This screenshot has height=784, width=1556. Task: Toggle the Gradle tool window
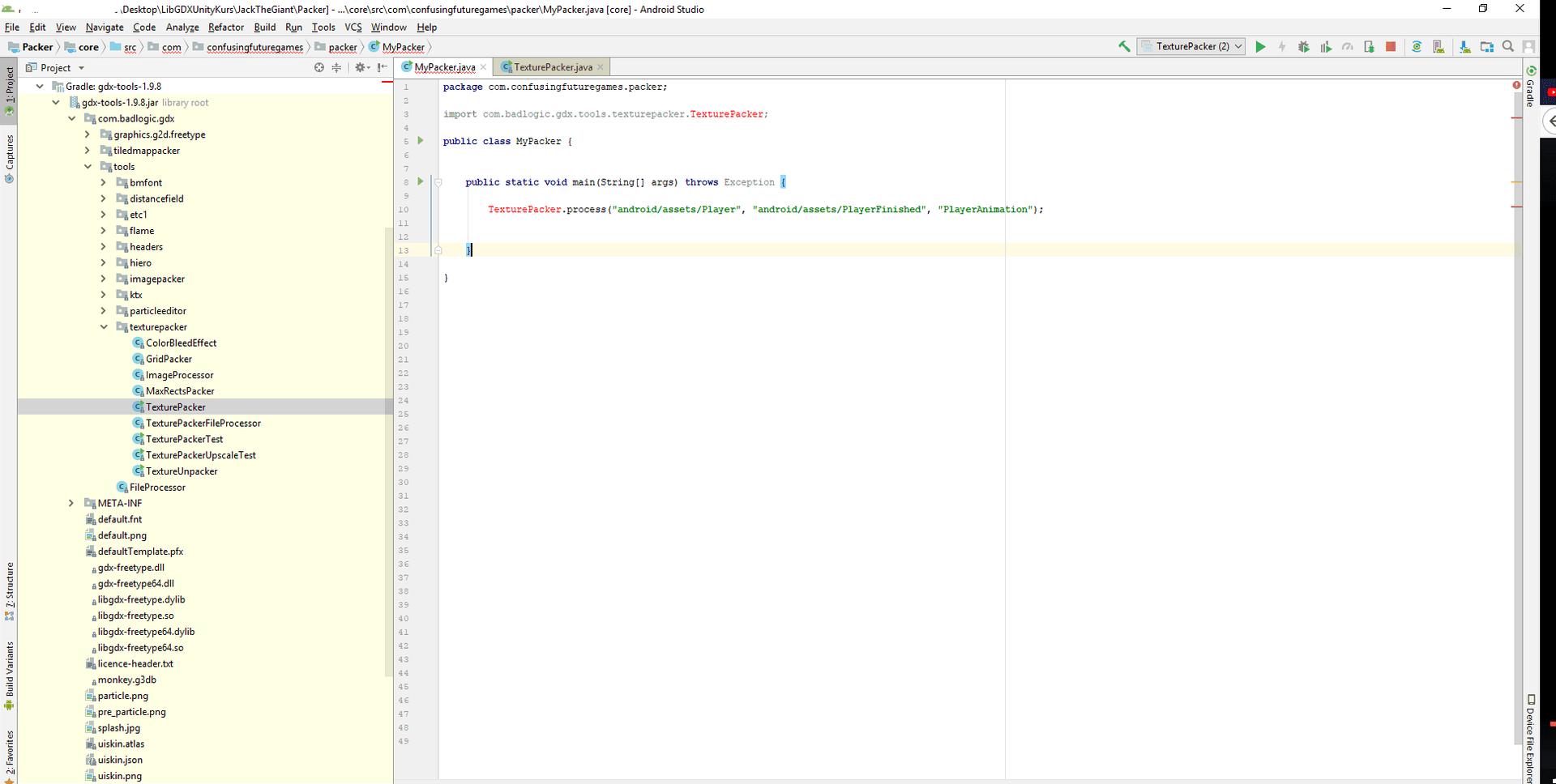tap(1530, 87)
